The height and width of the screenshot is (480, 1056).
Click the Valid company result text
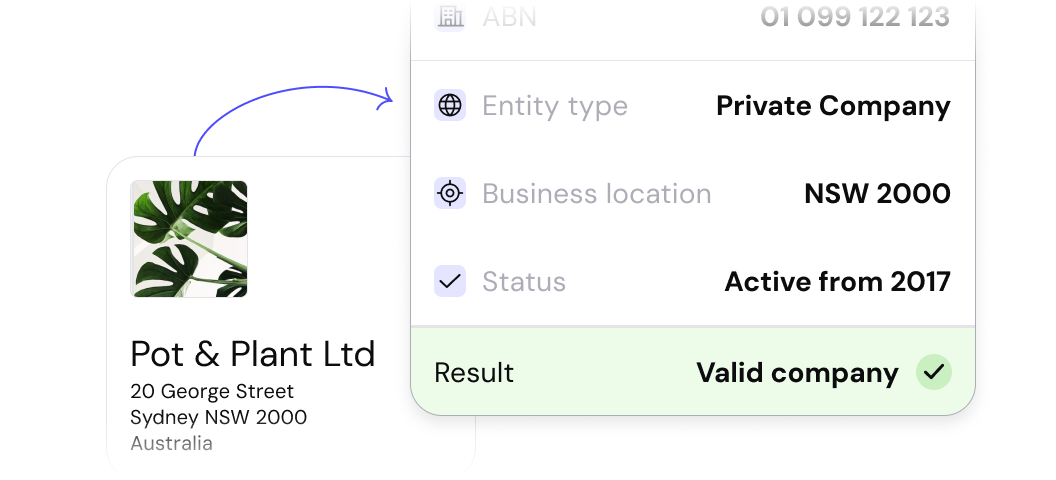(x=797, y=373)
